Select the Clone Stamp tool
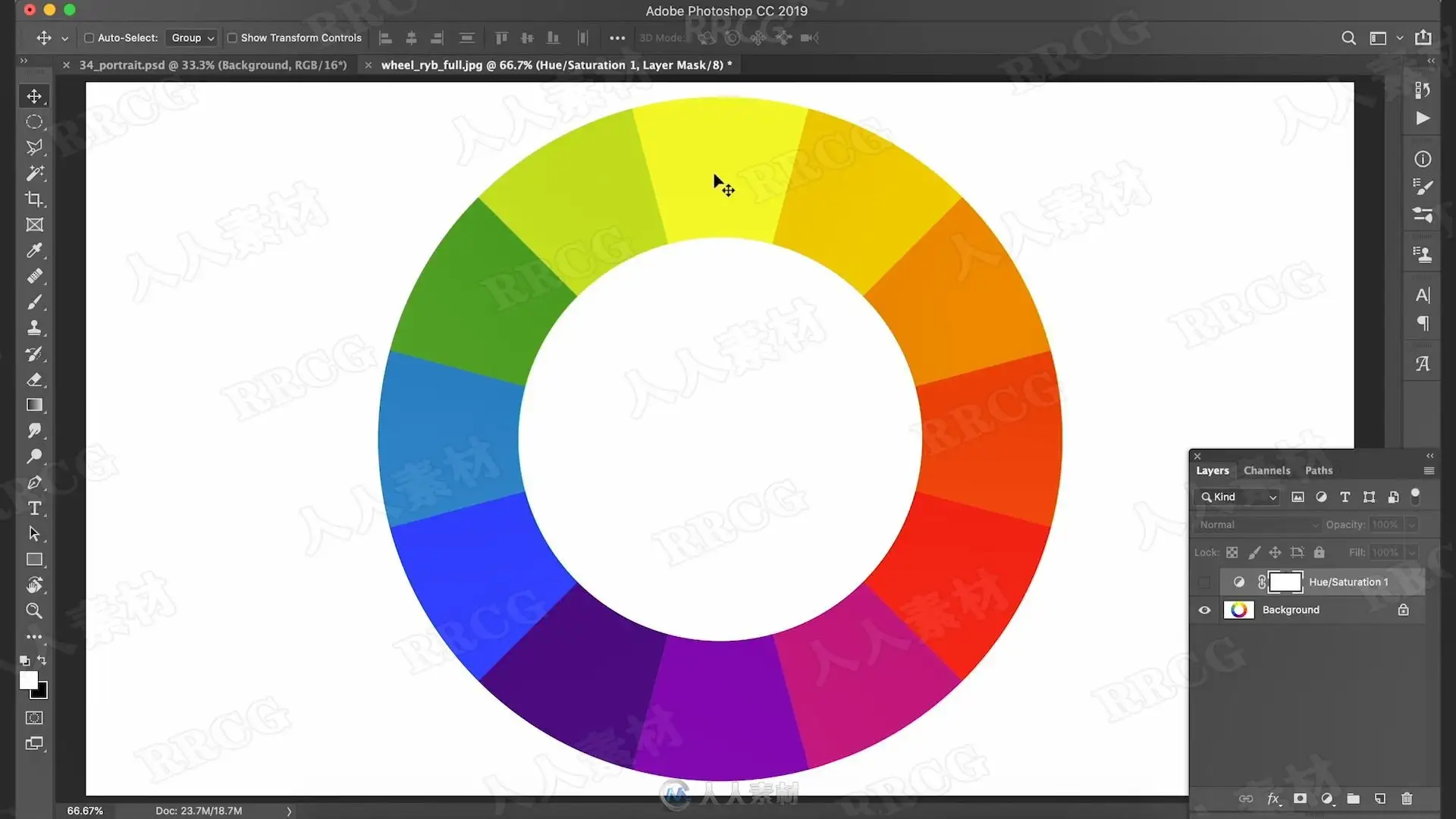Viewport: 1456px width, 819px height. pyautogui.click(x=34, y=328)
